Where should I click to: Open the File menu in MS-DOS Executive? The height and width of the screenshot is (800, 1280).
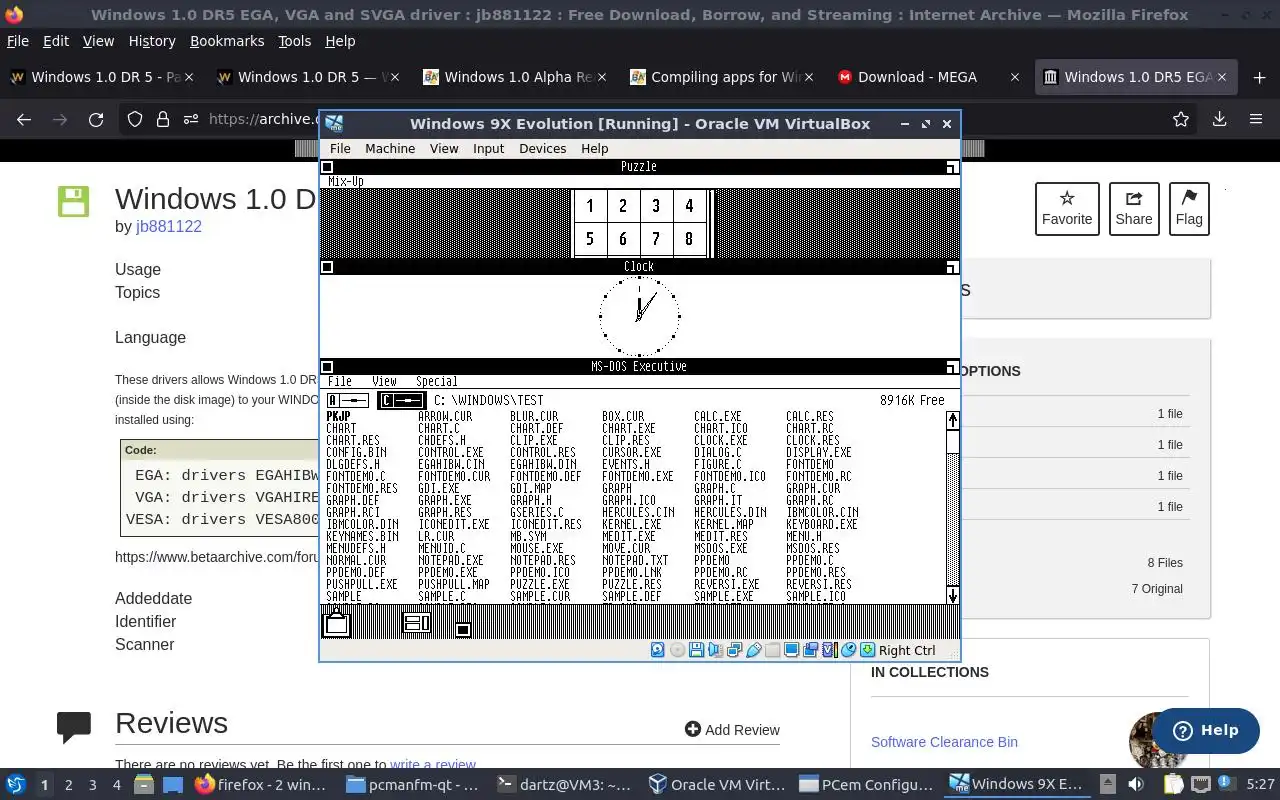340,381
